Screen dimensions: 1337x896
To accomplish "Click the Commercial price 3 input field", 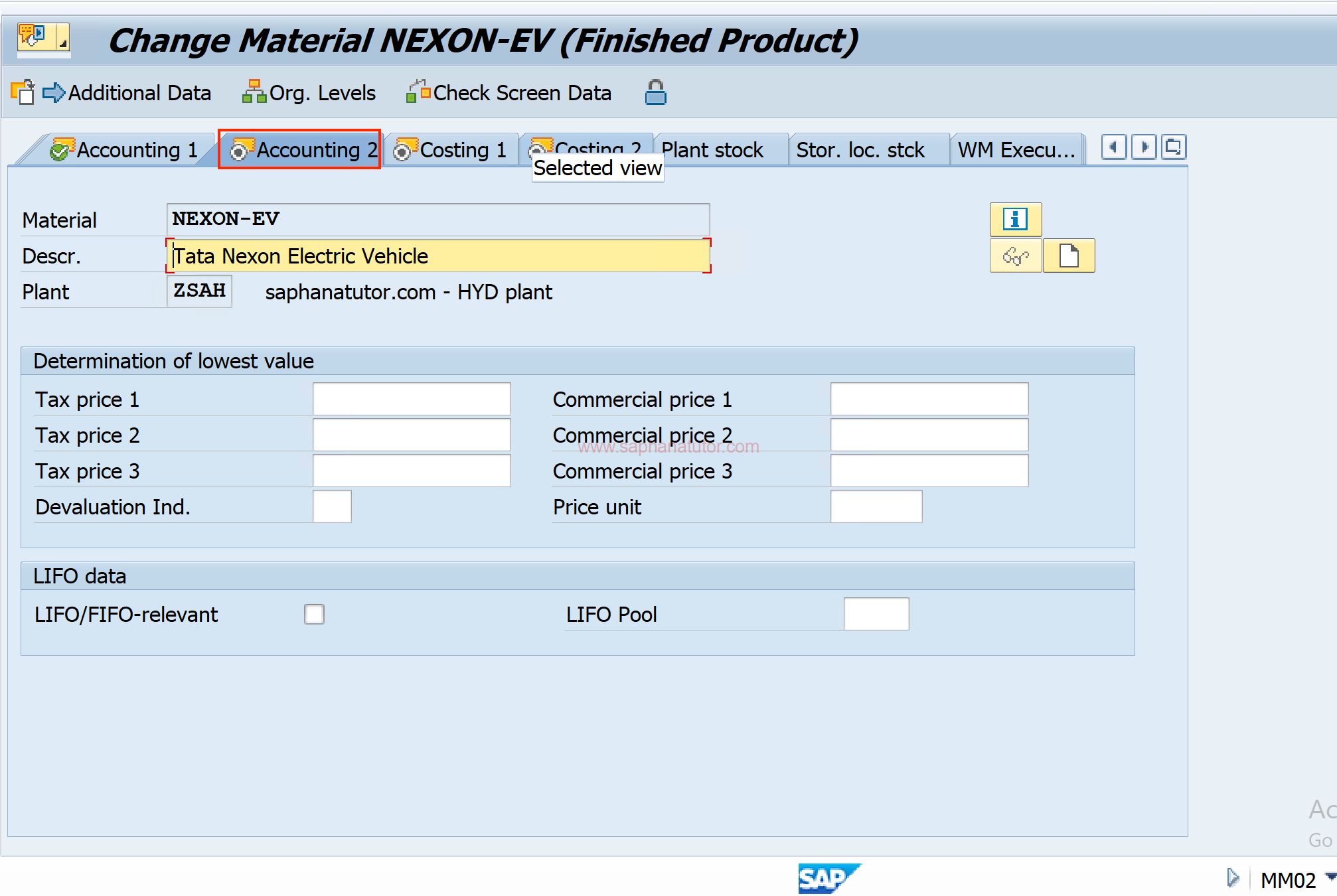I will (x=929, y=471).
